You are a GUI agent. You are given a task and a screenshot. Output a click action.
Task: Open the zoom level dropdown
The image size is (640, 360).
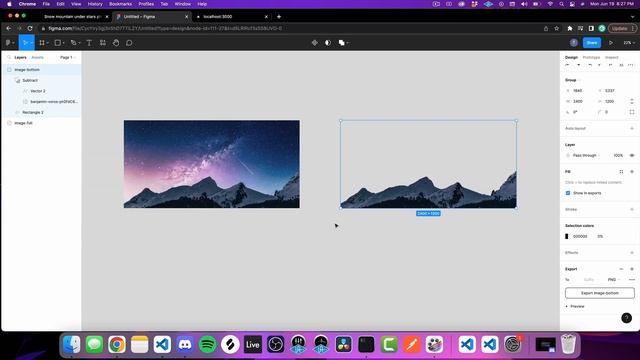629,42
